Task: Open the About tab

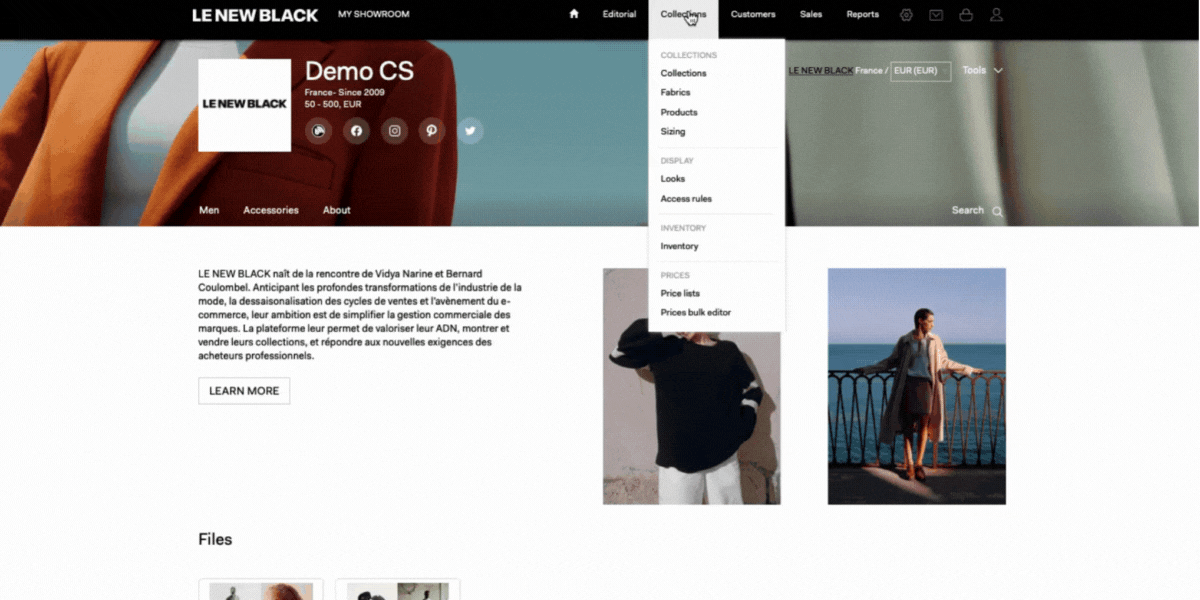Action: (336, 210)
